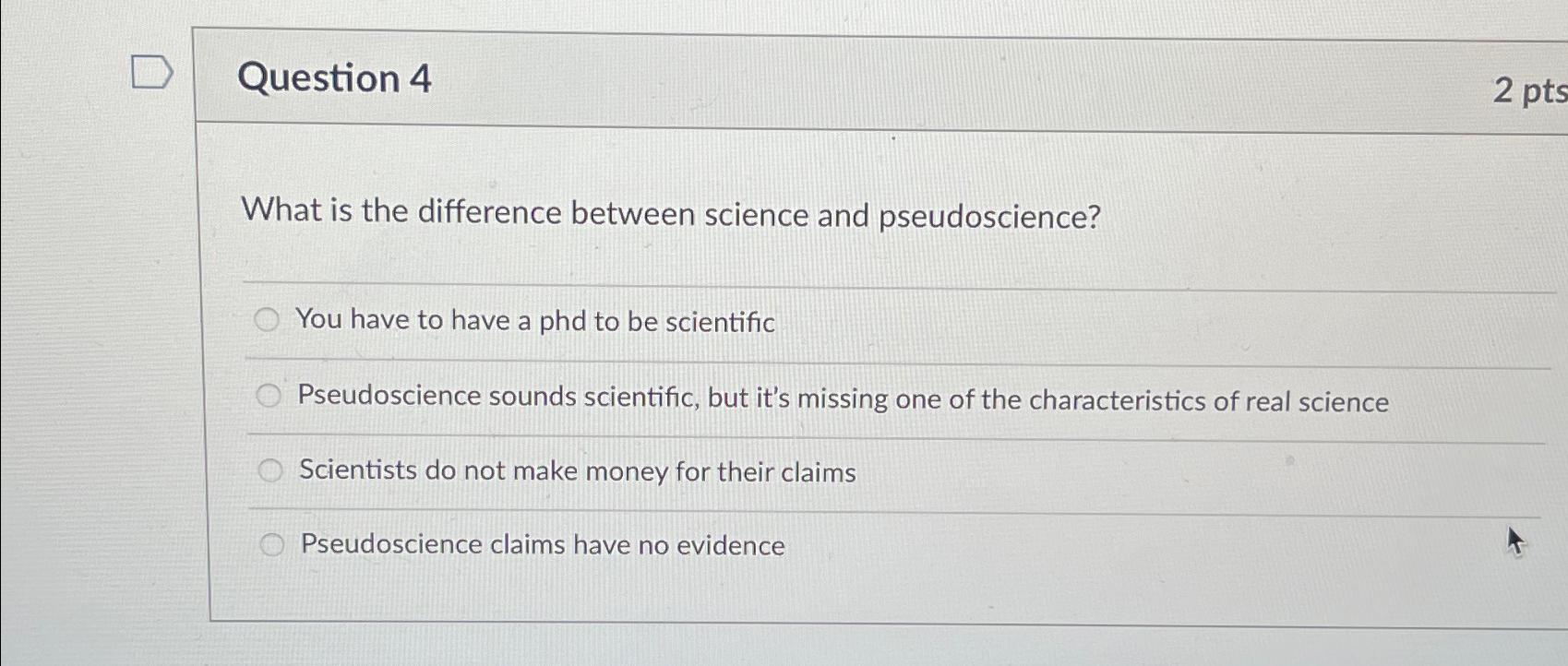Select radio button for phd answer
Screen dimensions: 1568x666
(x=269, y=321)
